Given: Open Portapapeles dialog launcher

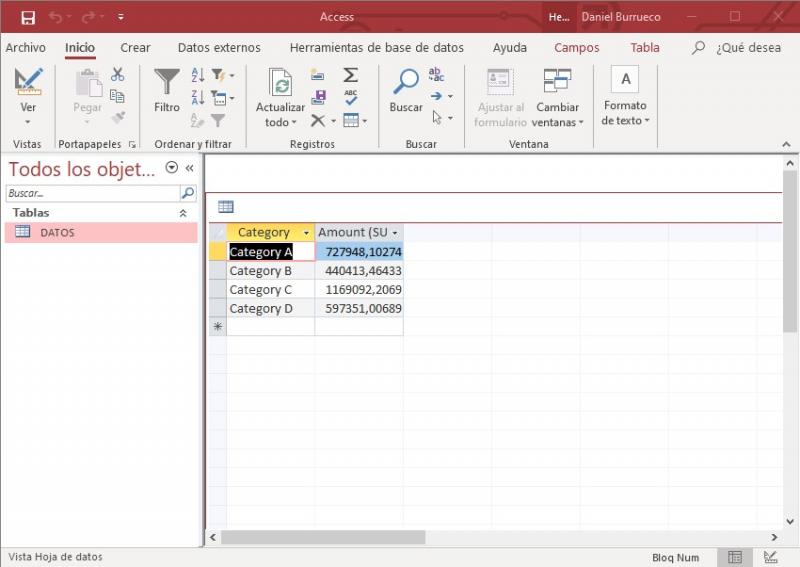Looking at the screenshot, I should (132, 144).
